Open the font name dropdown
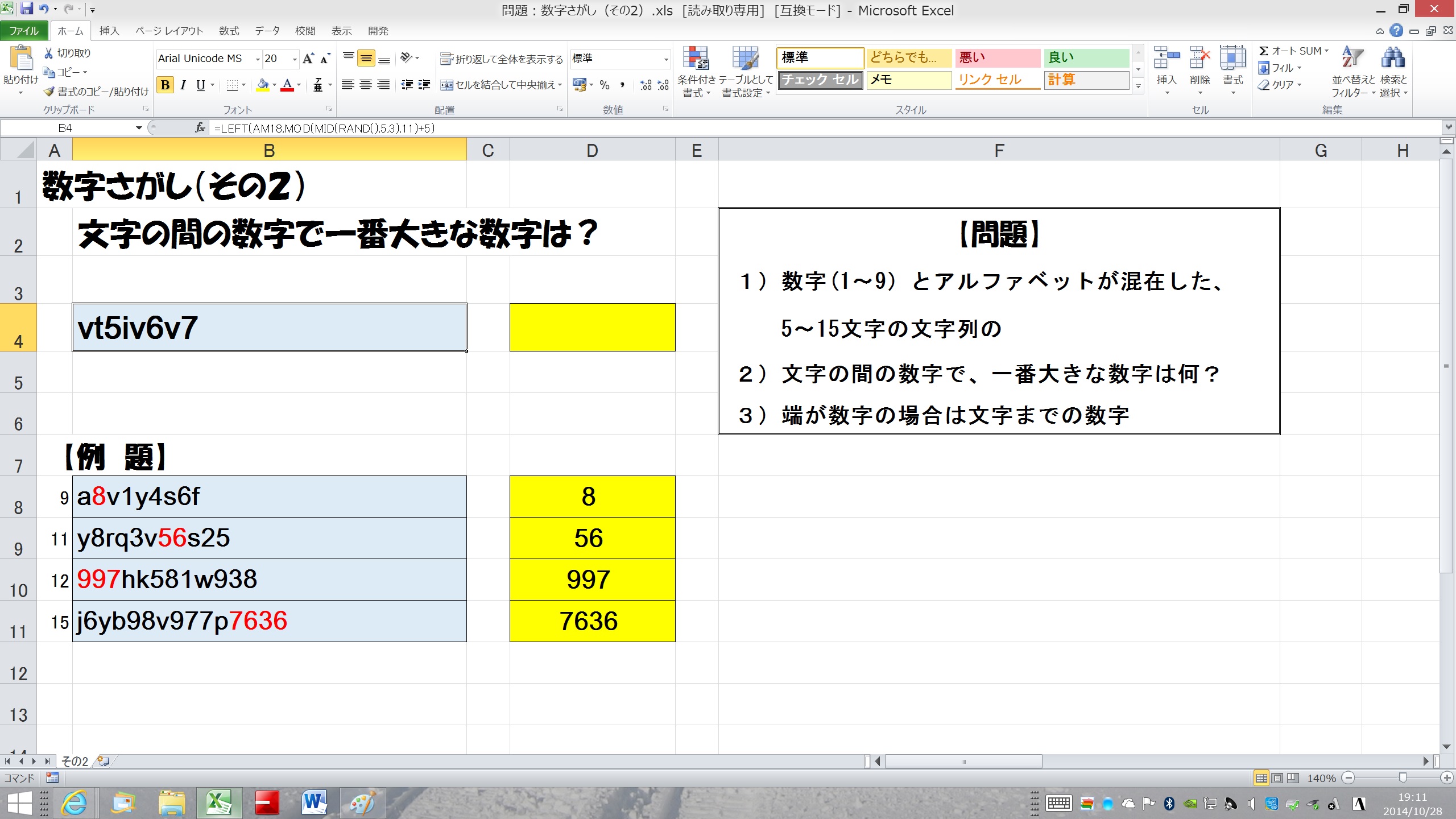1456x819 pixels. [258, 59]
